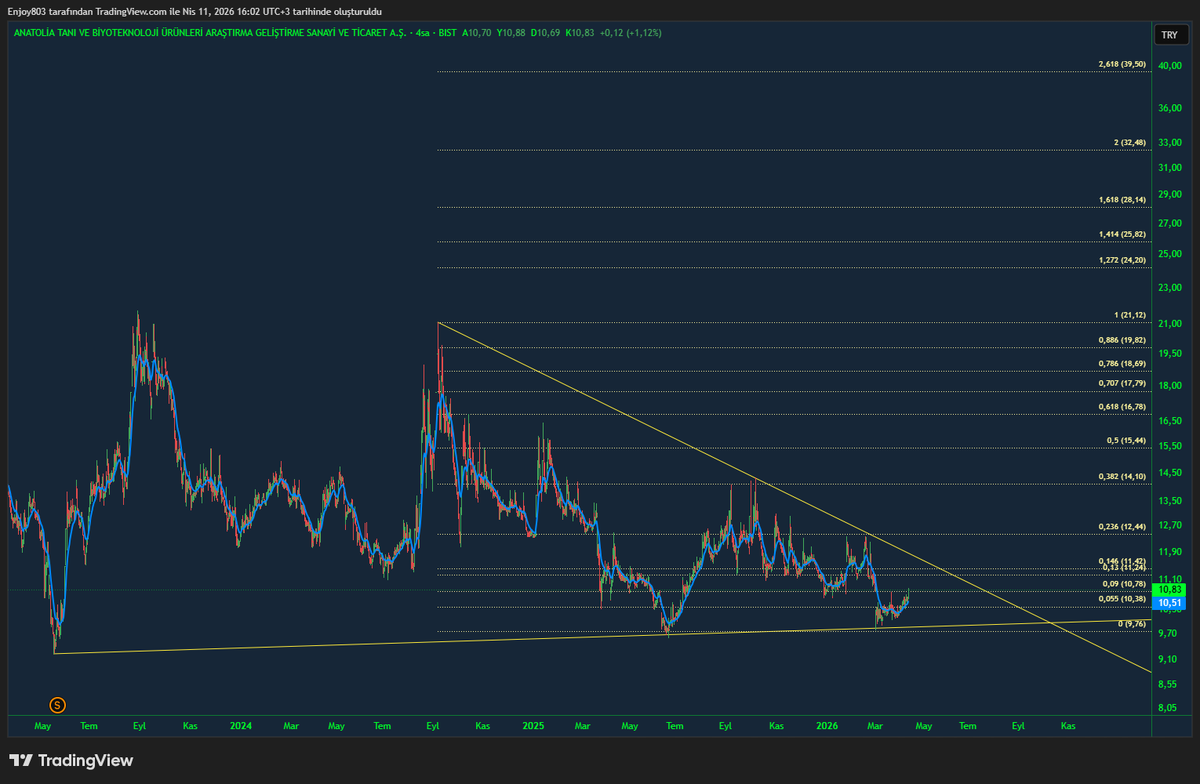This screenshot has height=784, width=1200.
Task: Click the 9,10 price axis label
Action: 1167,660
